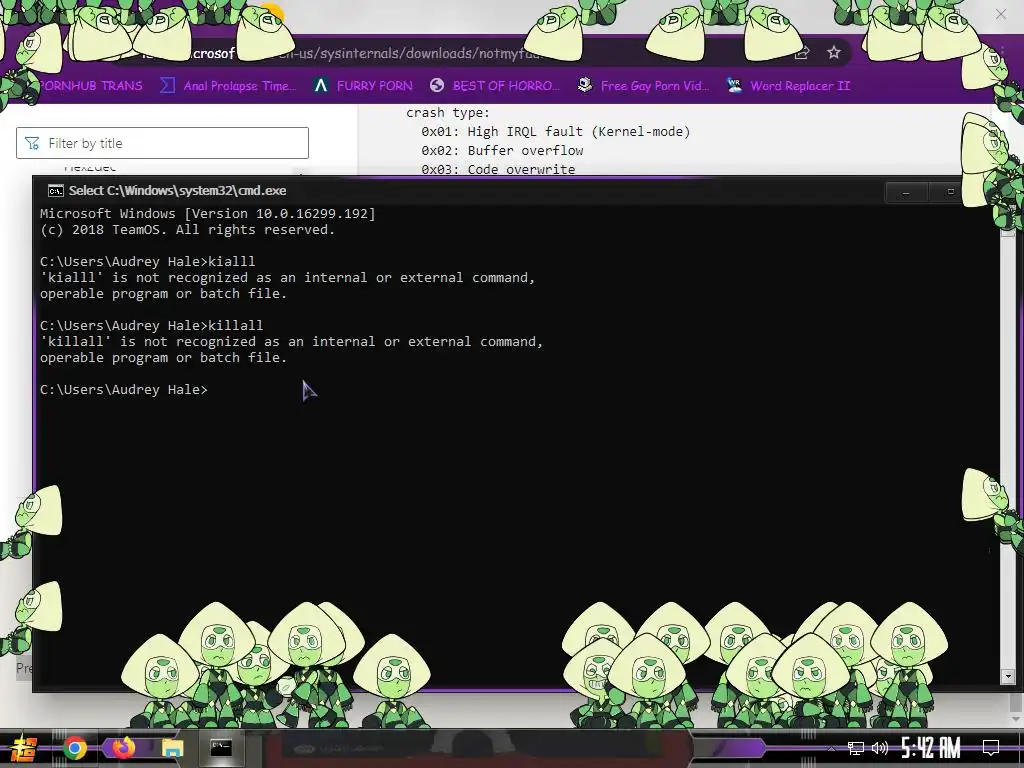Click the Filter by title field
The width and height of the screenshot is (1024, 768).
point(162,143)
